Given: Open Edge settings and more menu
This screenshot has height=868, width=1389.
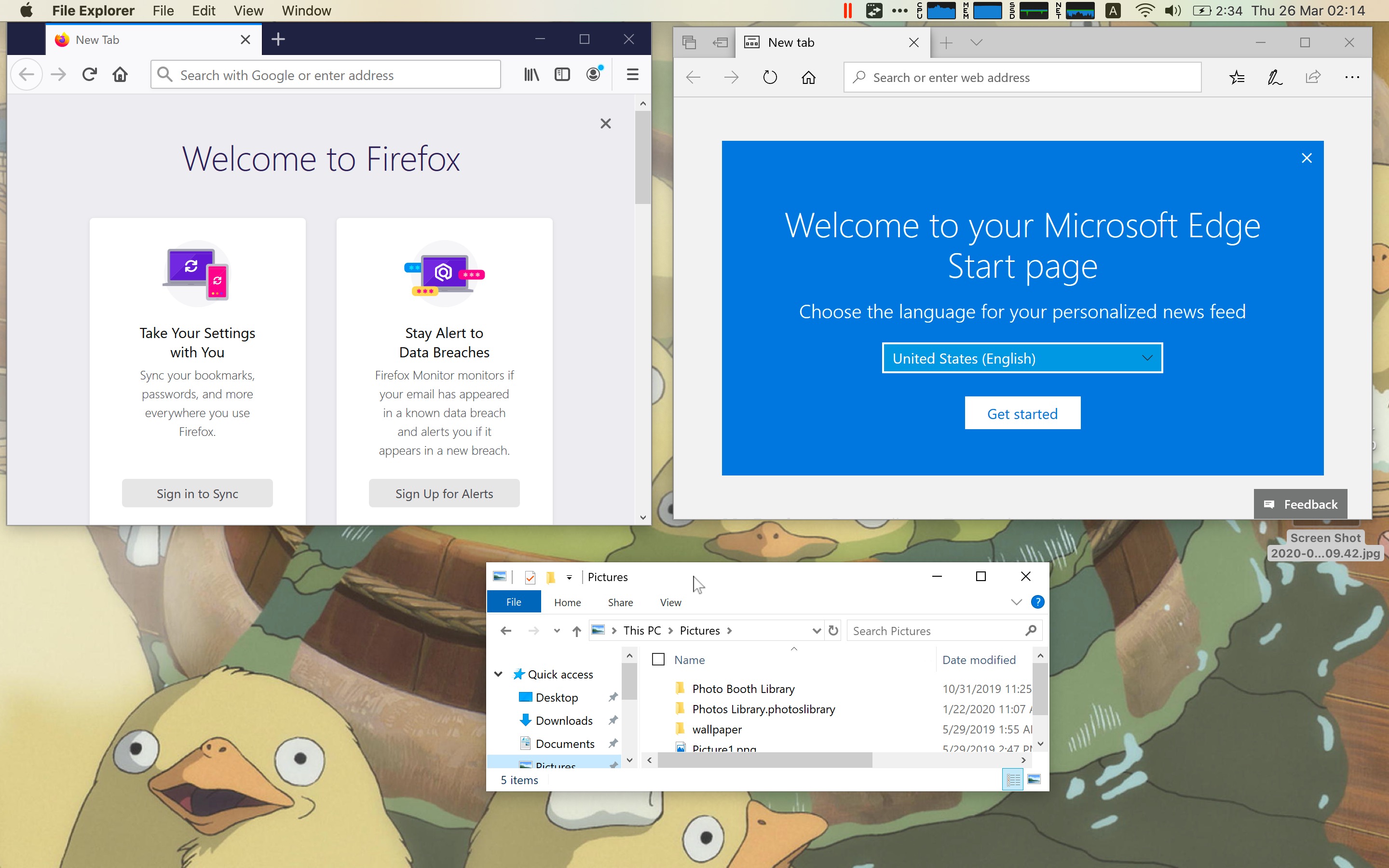Looking at the screenshot, I should [x=1352, y=78].
